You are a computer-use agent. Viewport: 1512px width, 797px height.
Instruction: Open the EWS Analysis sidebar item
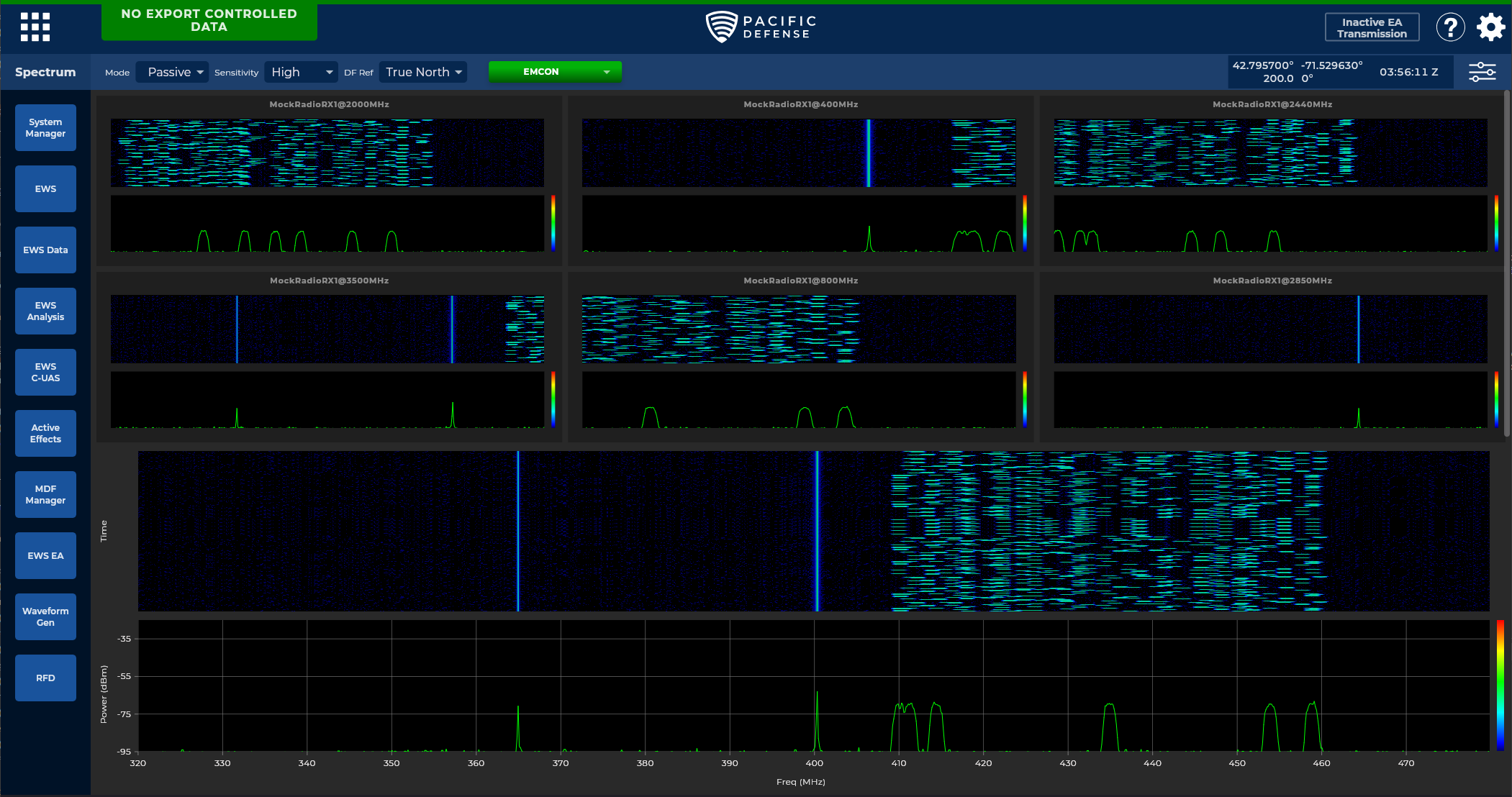[x=45, y=311]
